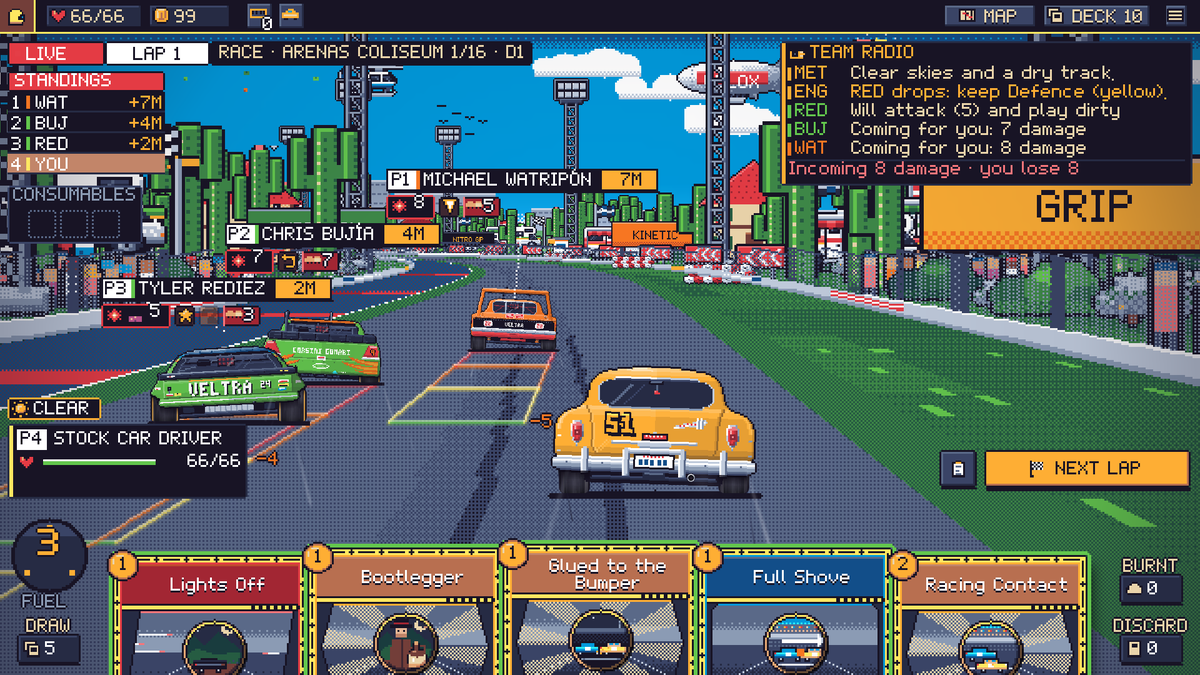1200x675 pixels.
Task: Open the Draw pile counter 5
Action: point(49,648)
